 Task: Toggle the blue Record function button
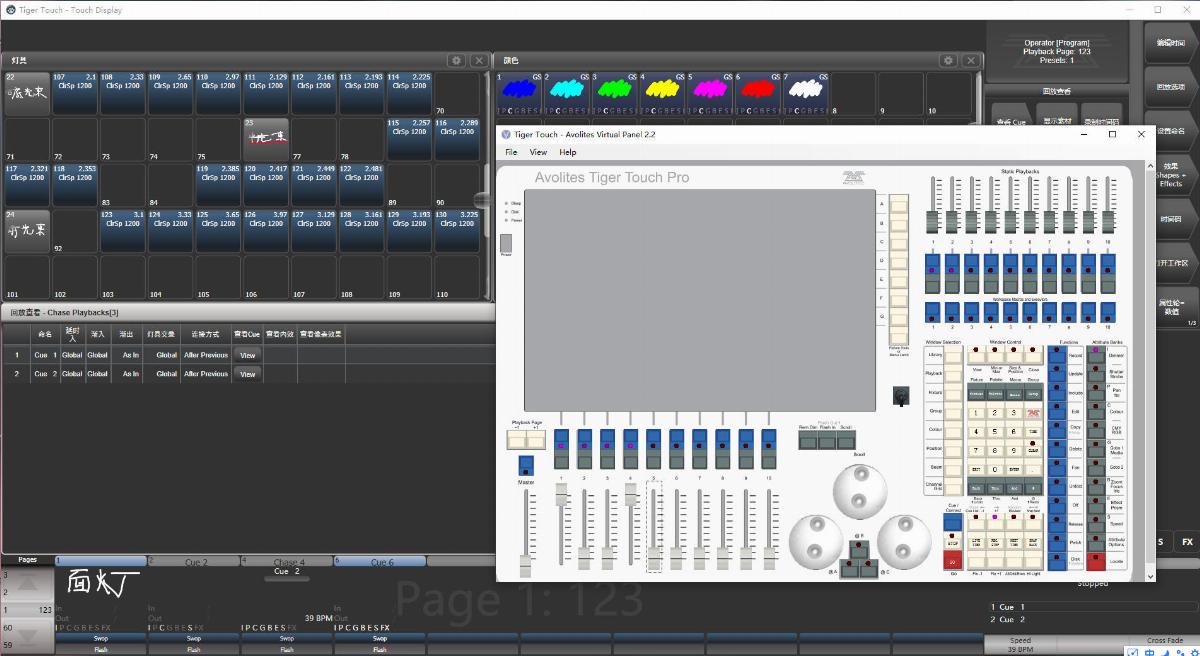click(1058, 354)
